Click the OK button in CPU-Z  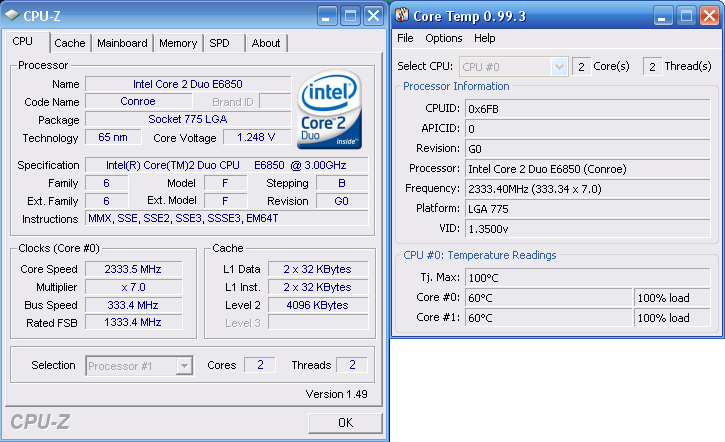click(345, 423)
